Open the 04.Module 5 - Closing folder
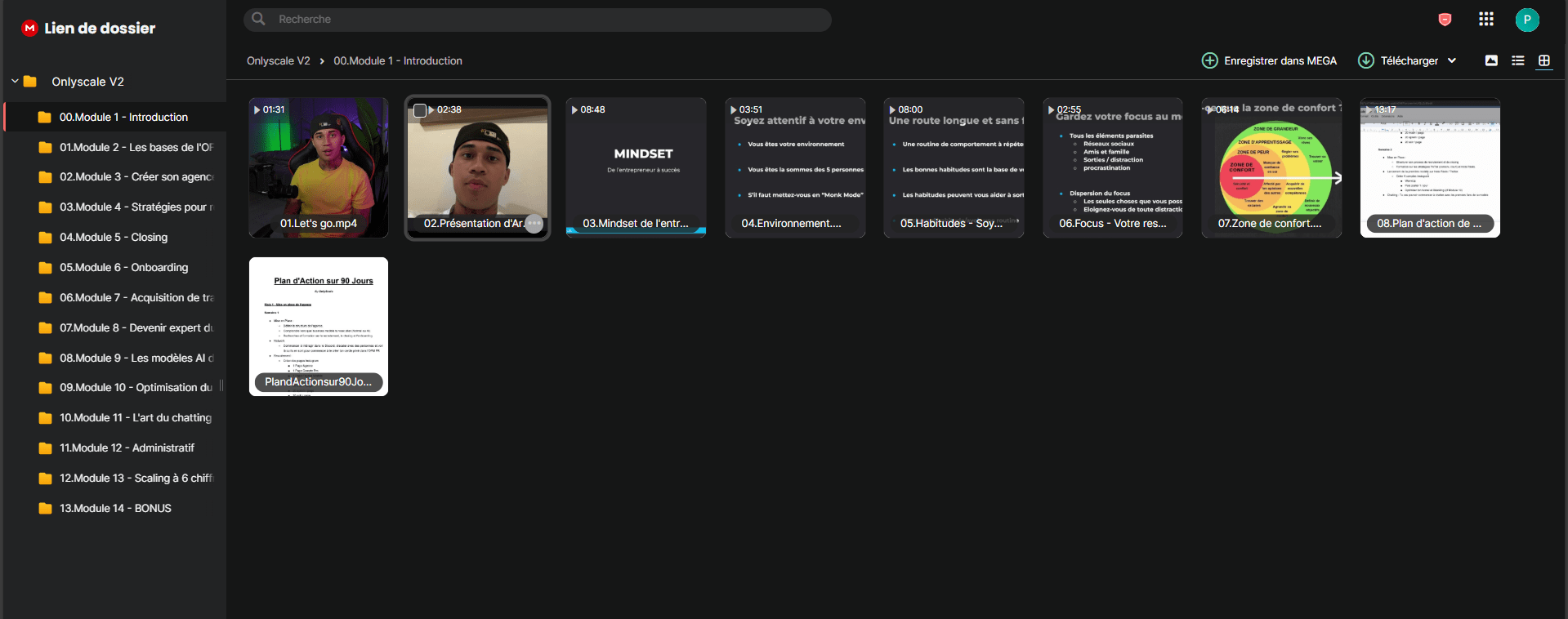1568x619 pixels. click(115, 238)
